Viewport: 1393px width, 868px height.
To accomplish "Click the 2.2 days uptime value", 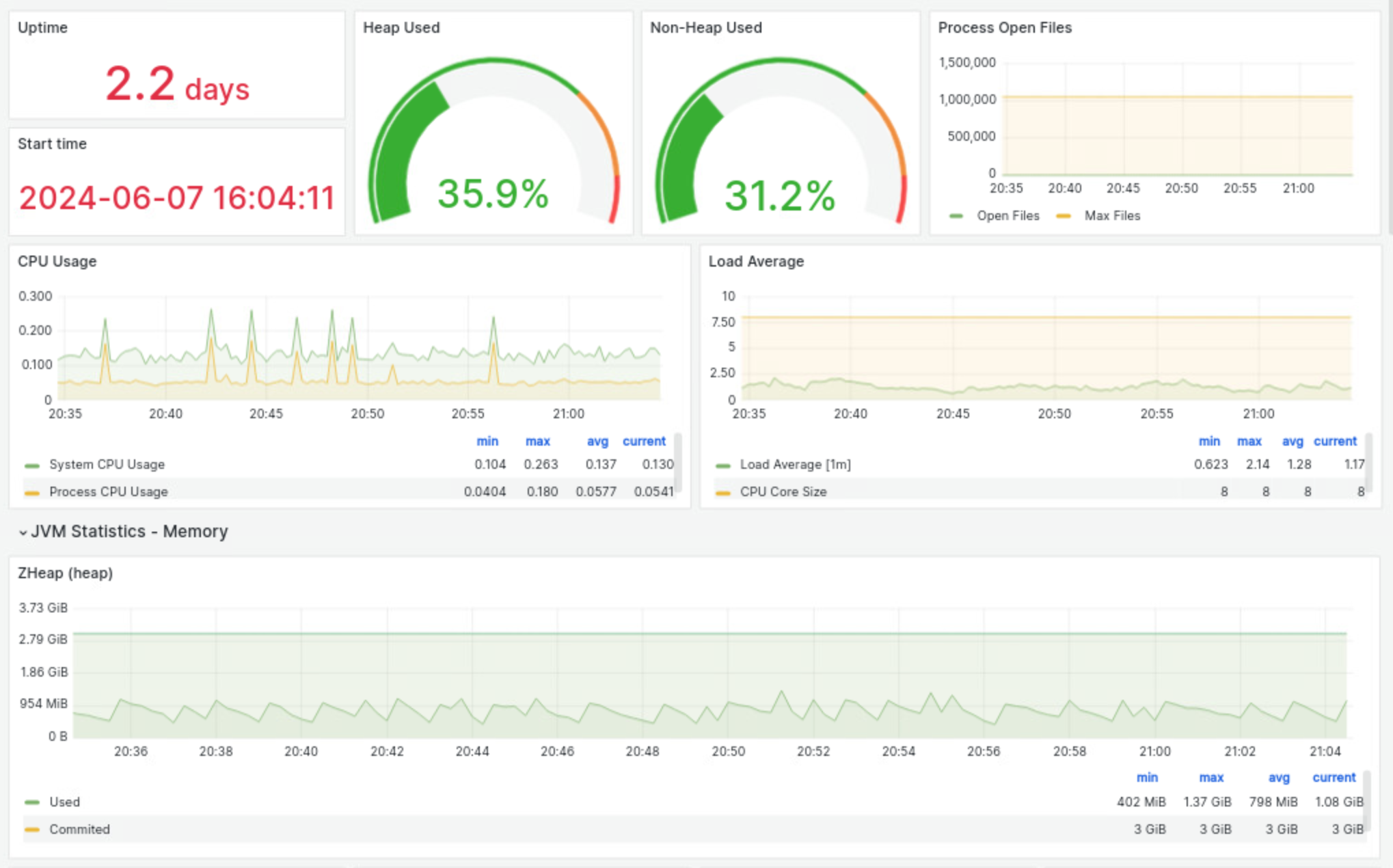I will click(178, 85).
